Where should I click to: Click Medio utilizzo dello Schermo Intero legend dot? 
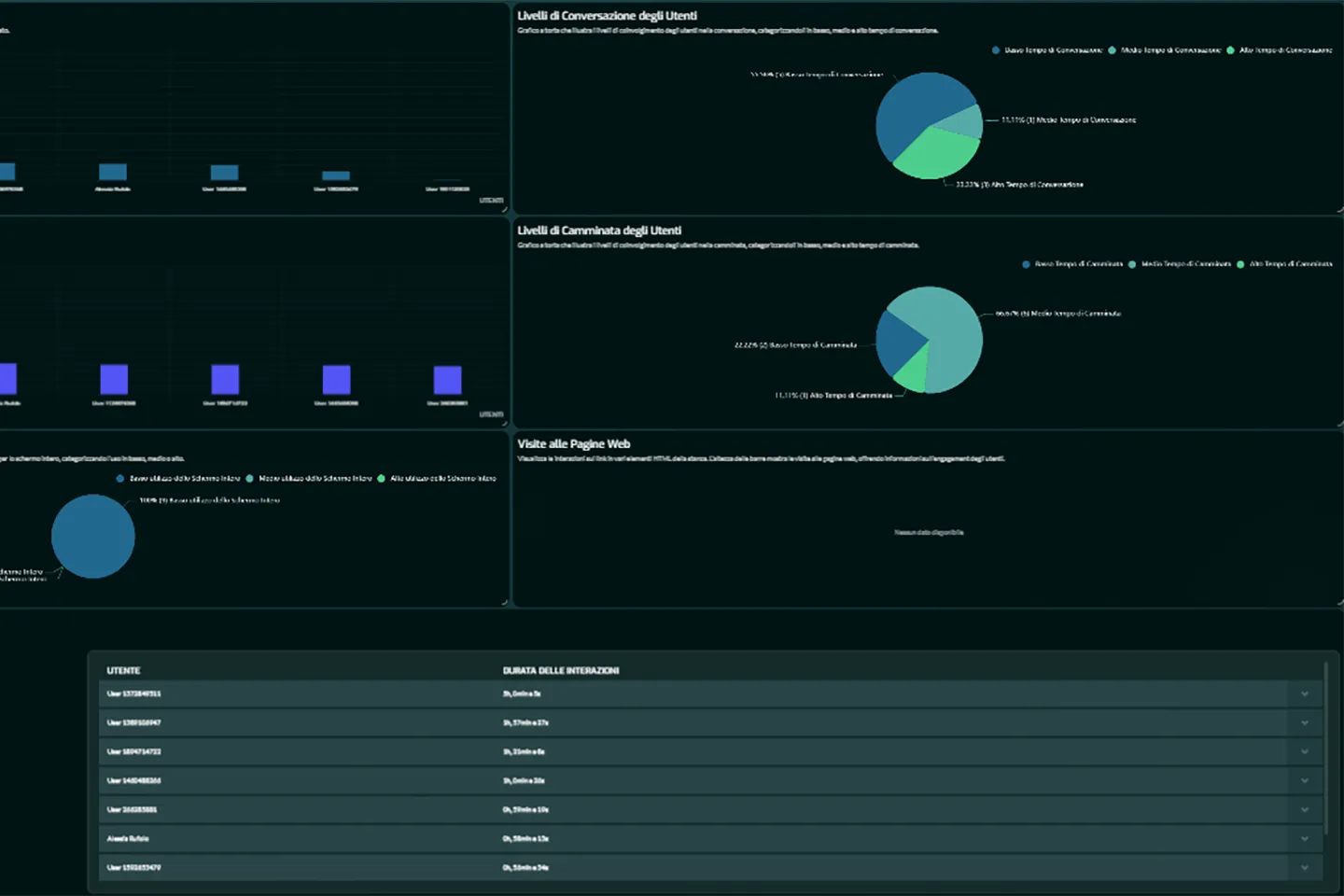coord(250,479)
